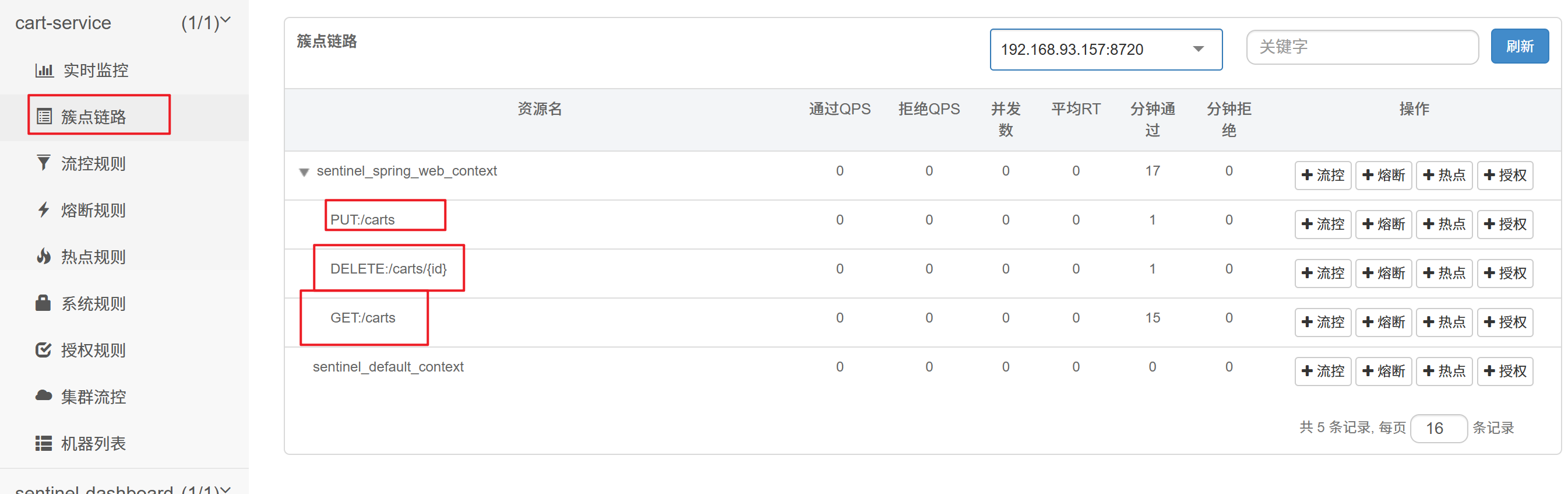Select the PUT:/carts resource name
This screenshot has width=1568, height=494.
[x=362, y=220]
